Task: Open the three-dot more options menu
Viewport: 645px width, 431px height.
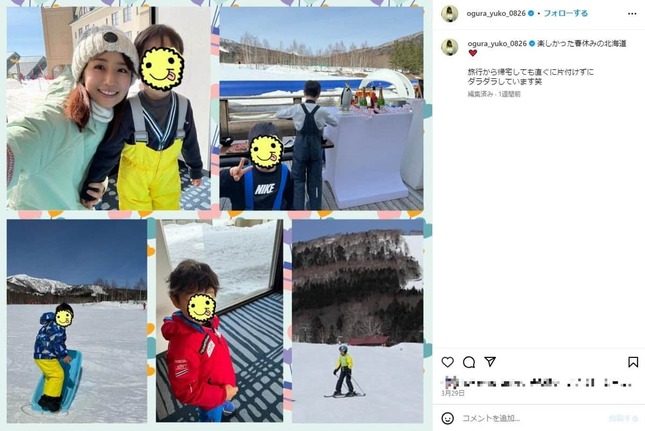Action: pyautogui.click(x=632, y=14)
